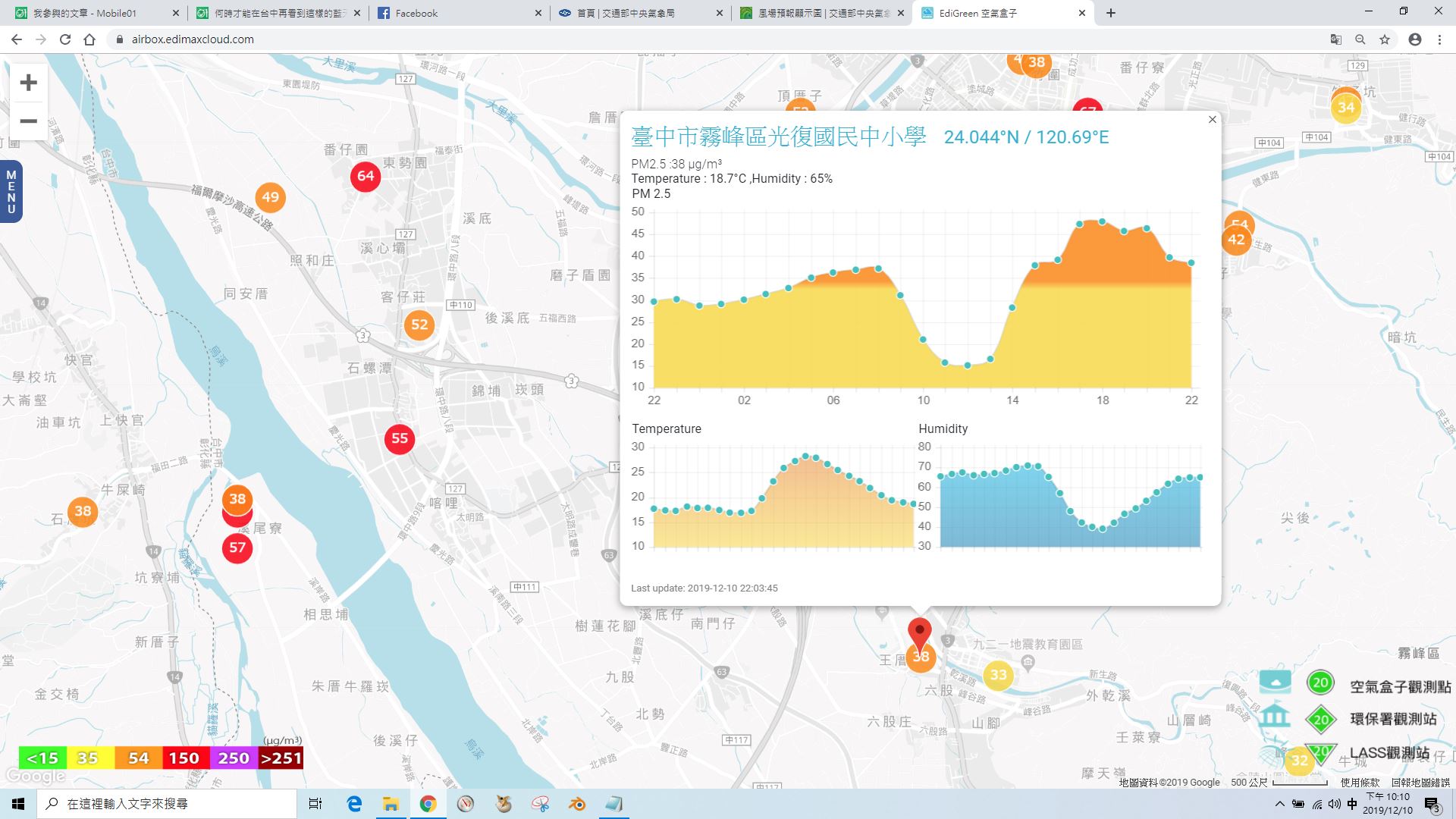Select the orange 52 station marker
Screen dimensions: 1456x819
coord(419,325)
